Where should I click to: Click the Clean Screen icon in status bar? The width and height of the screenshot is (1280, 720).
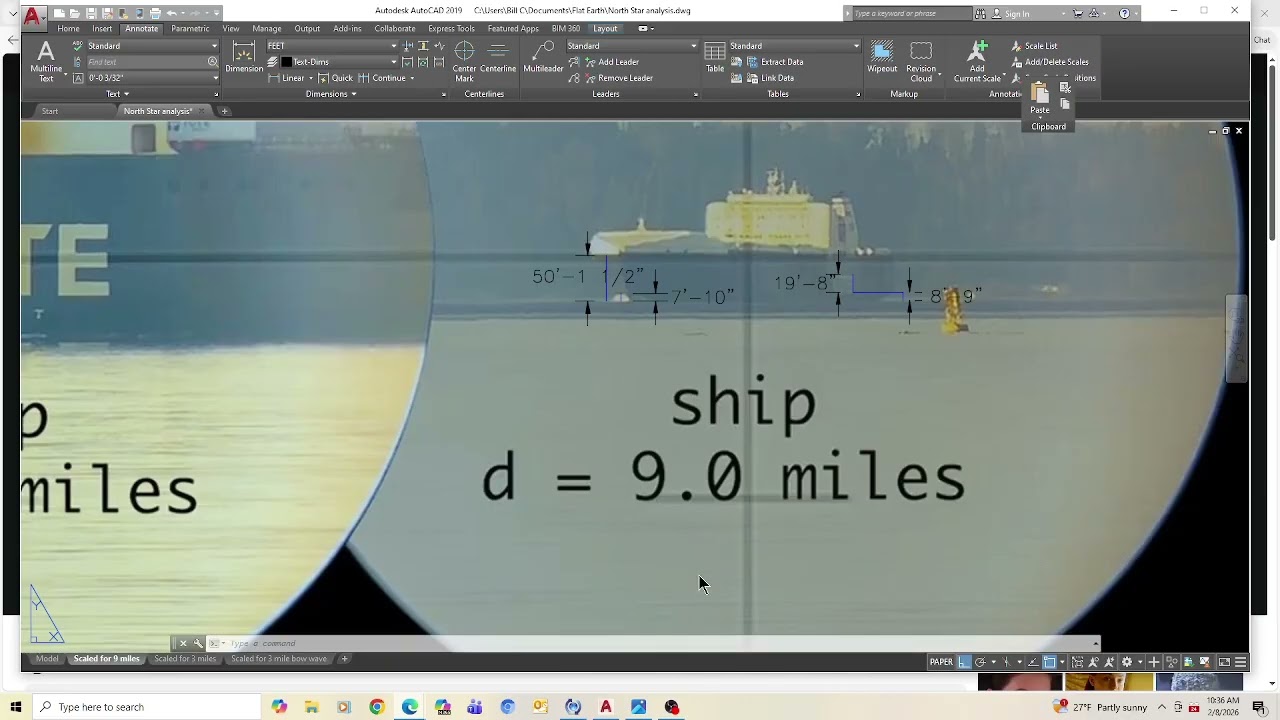1224,662
